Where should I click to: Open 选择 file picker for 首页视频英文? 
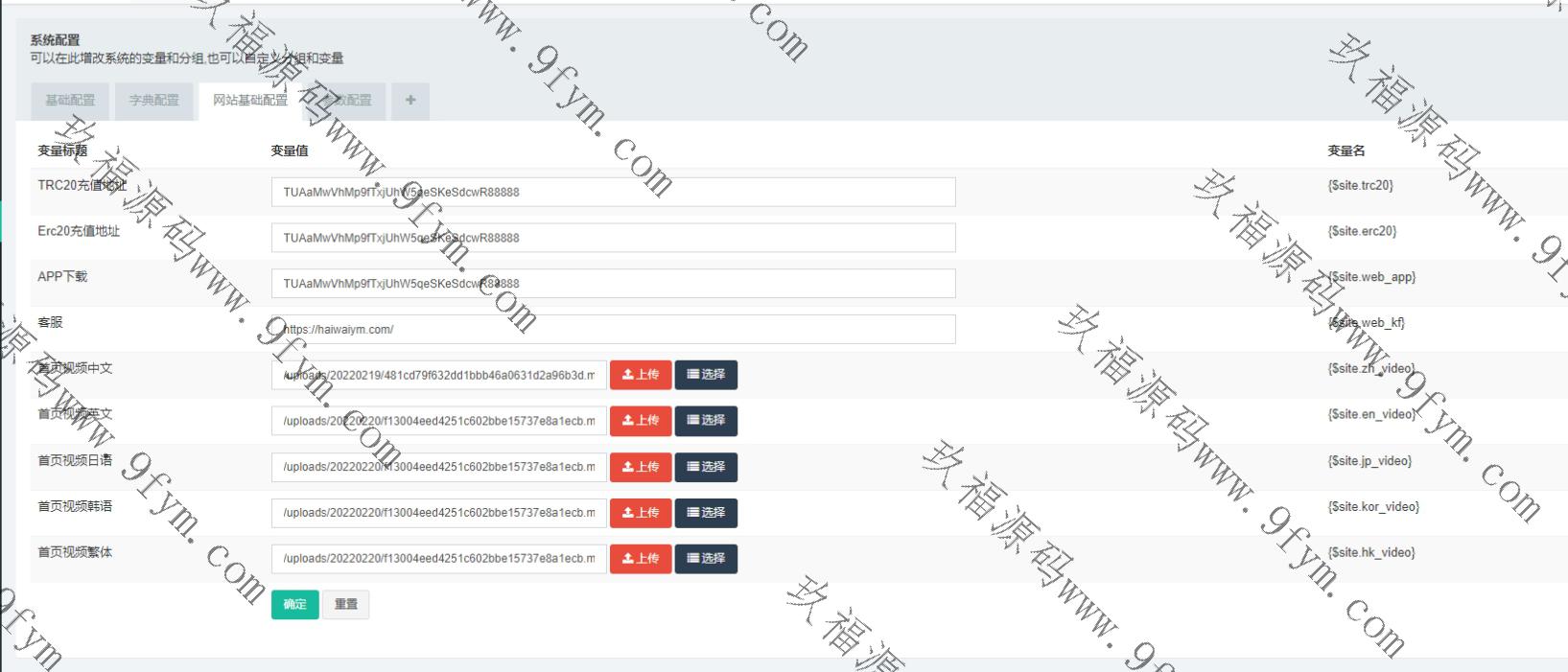[706, 421]
